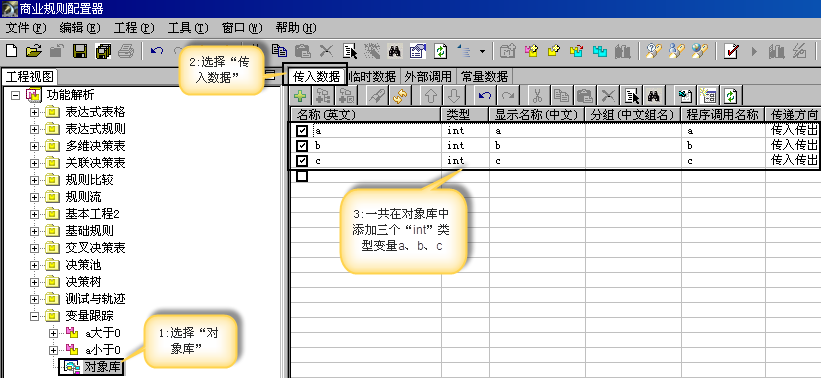Image resolution: width=821 pixels, height=378 pixels.
Task: Click the 分组(中文组名) column header
Action: [633, 114]
